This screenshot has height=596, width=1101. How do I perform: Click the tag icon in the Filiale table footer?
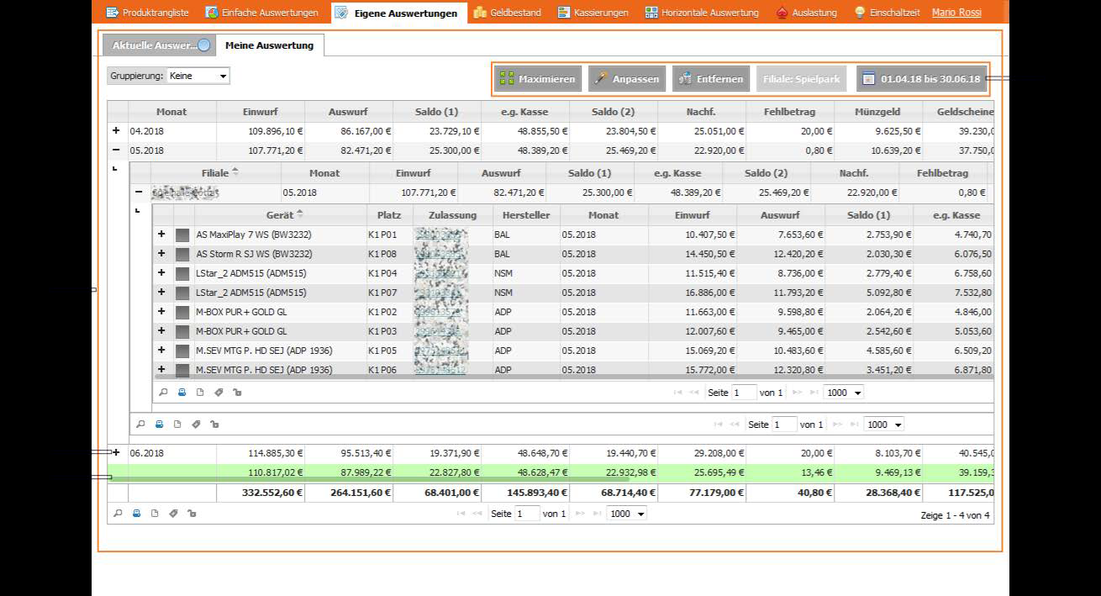click(x=196, y=424)
